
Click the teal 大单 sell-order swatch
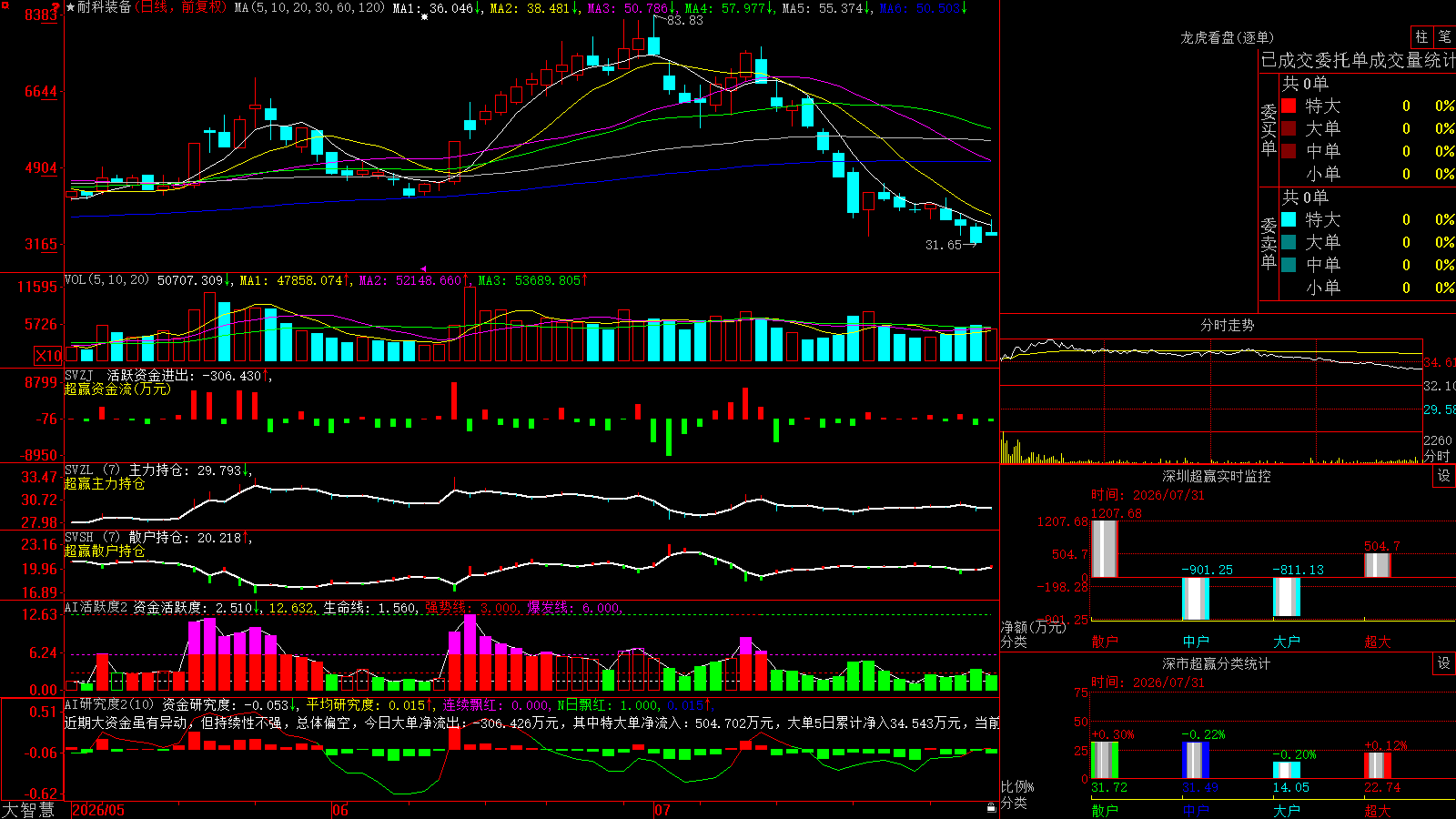tap(1289, 242)
